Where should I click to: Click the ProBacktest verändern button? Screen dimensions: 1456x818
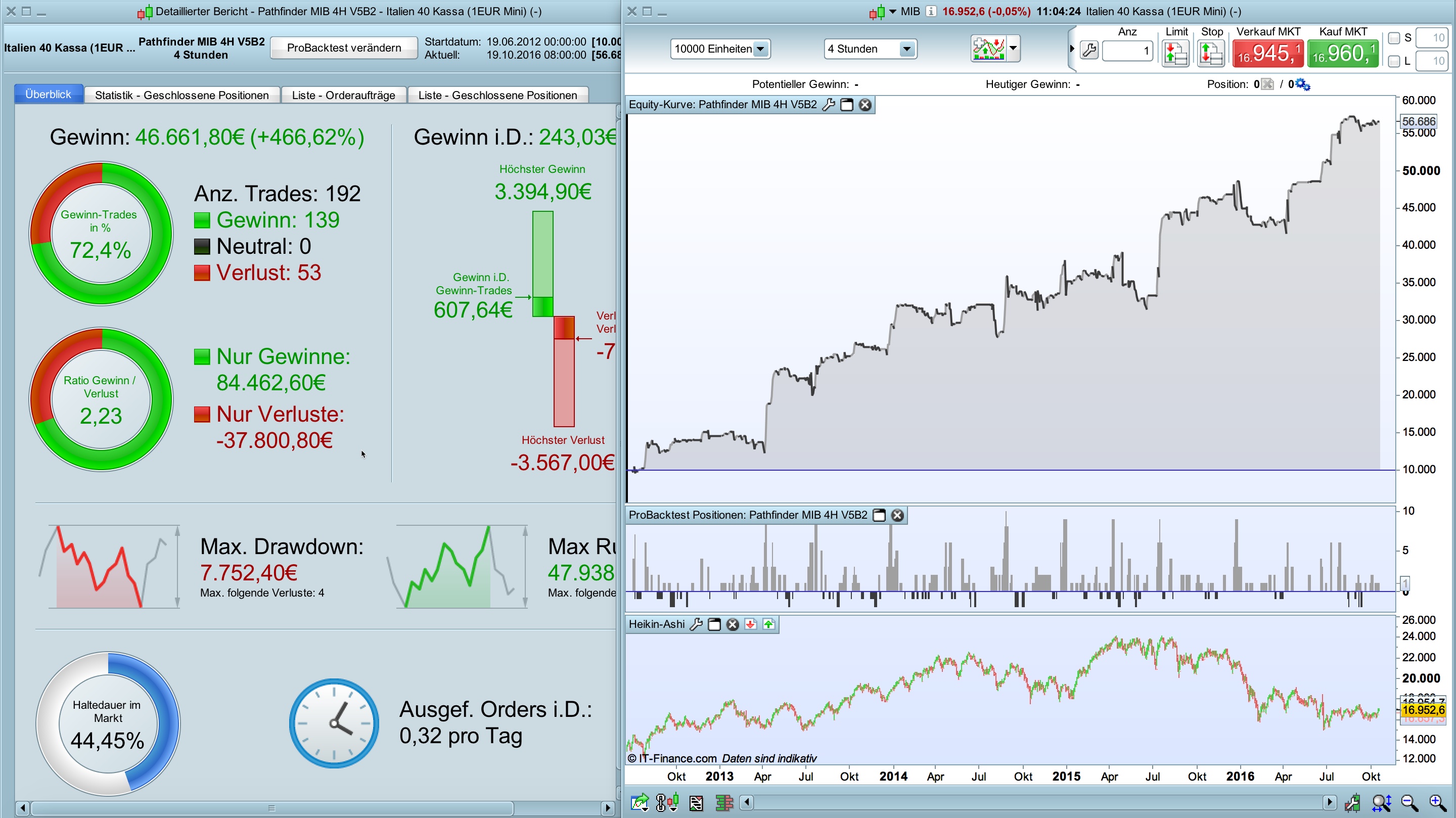(344, 48)
